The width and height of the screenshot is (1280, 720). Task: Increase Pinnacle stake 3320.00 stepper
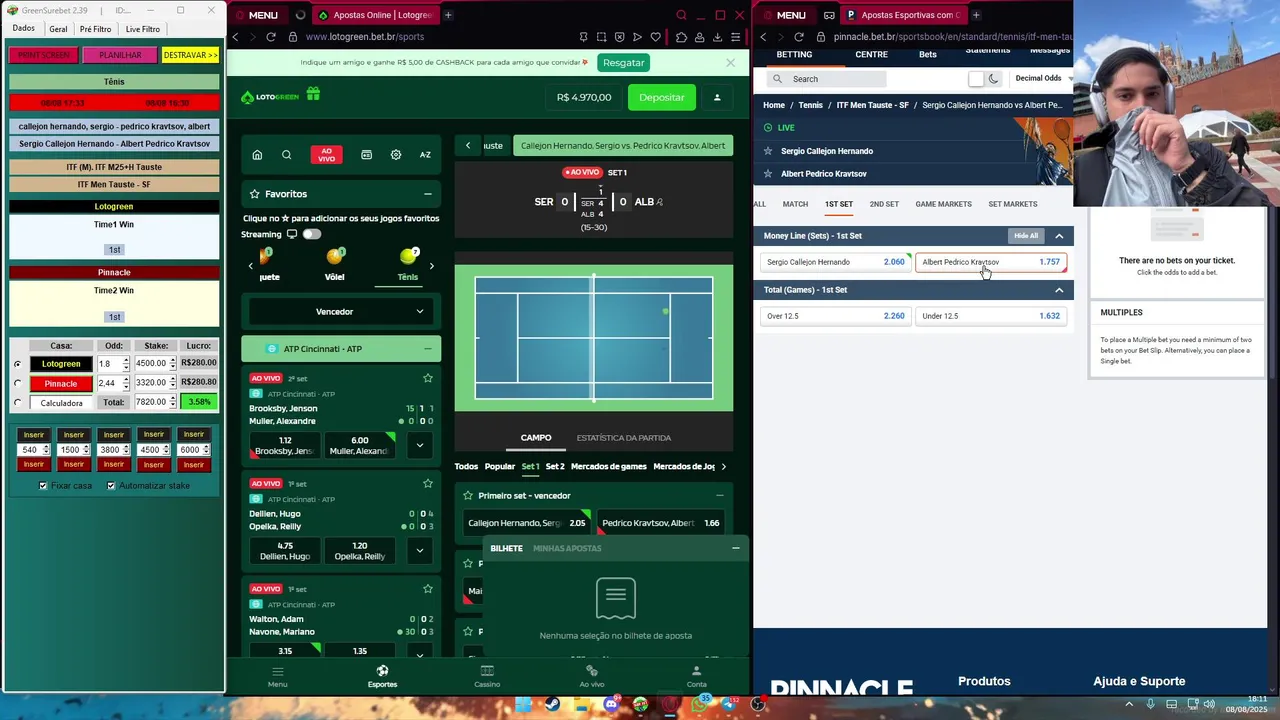tap(173, 380)
